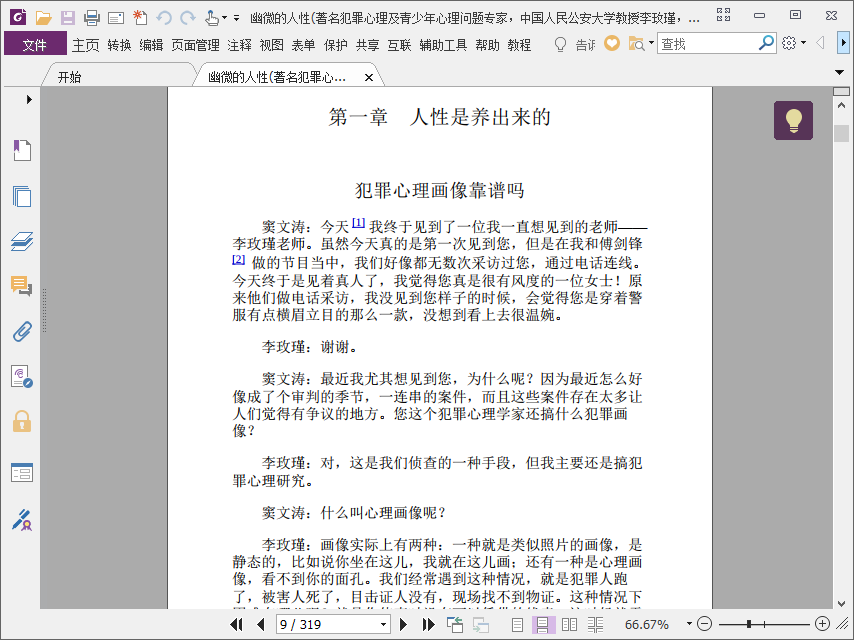Select the hand touch mode icon
The width and height of the screenshot is (854, 640).
(211, 18)
